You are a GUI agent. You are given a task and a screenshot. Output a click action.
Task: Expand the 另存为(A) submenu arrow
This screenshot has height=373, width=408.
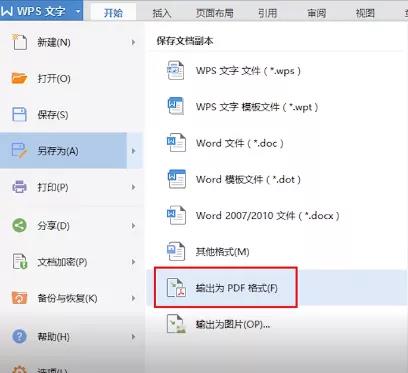point(133,151)
